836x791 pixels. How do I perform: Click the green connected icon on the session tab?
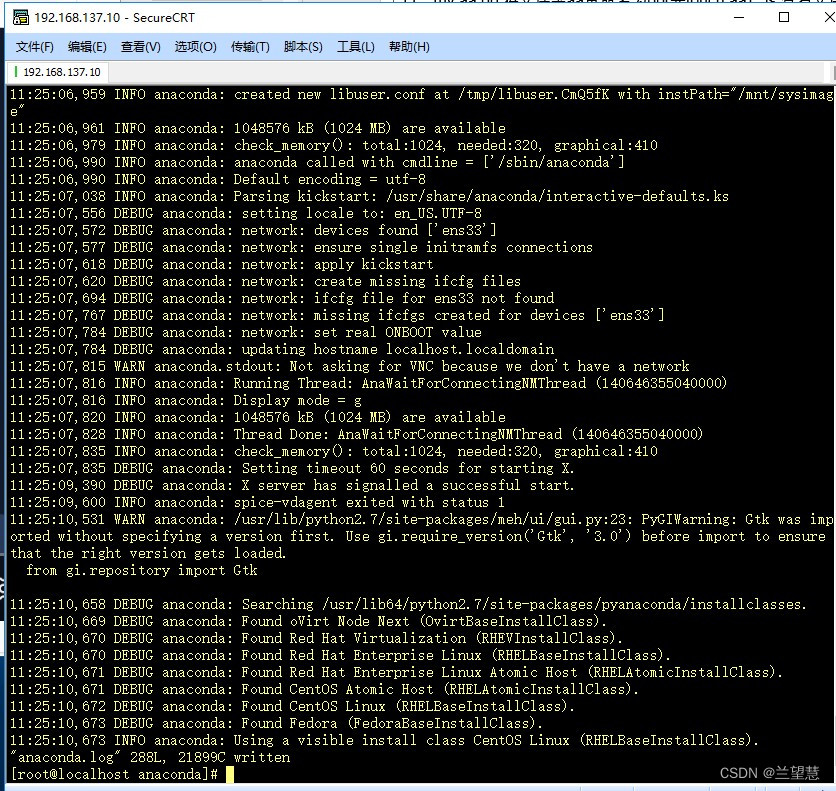point(15,71)
